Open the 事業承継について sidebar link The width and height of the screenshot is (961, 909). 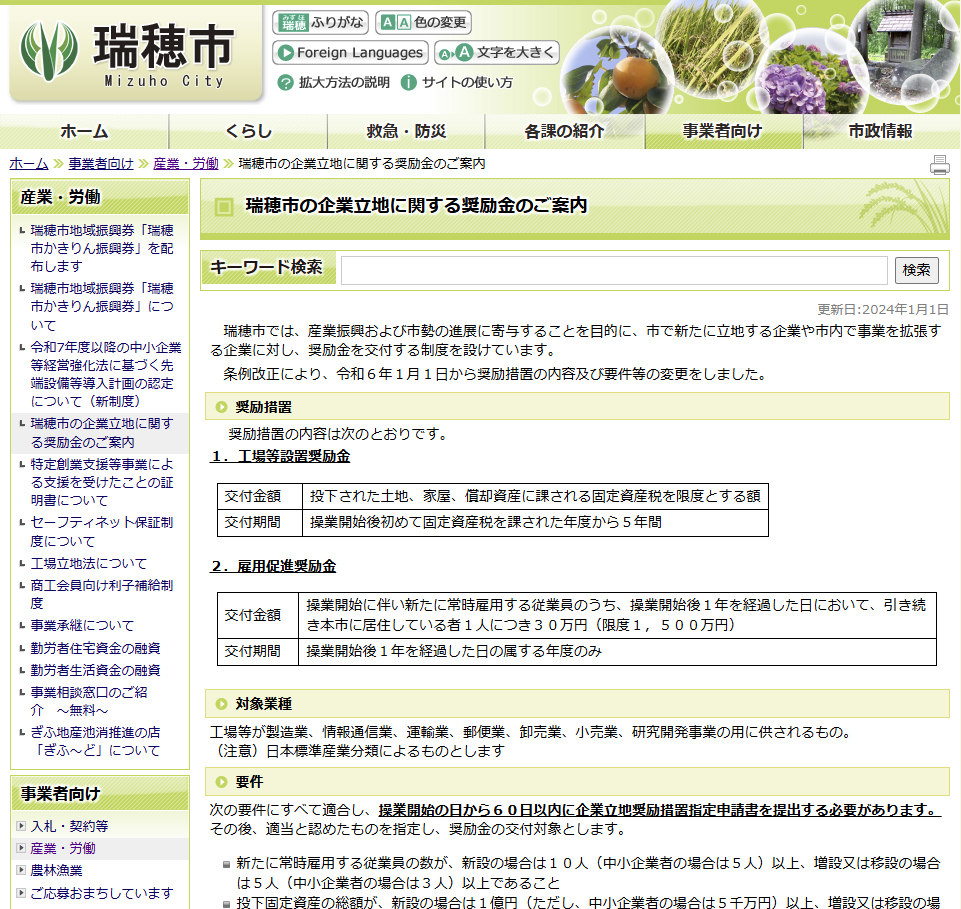tap(82, 625)
